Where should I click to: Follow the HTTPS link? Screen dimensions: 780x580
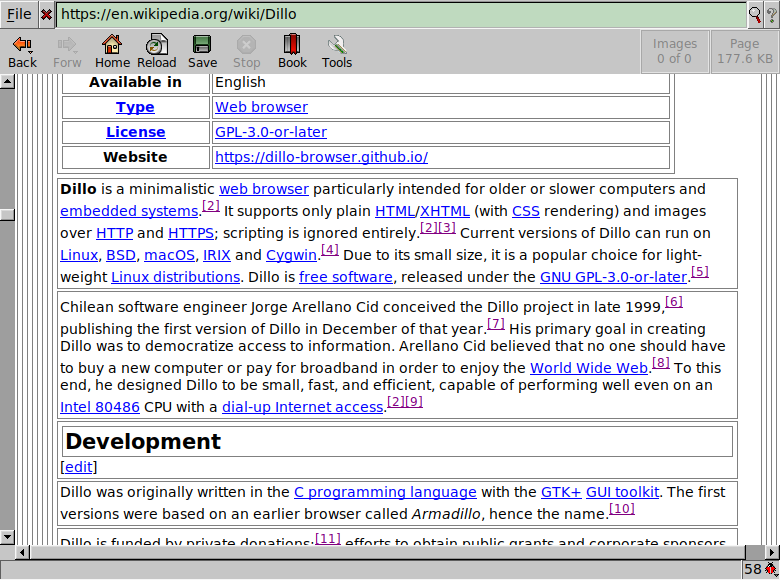click(191, 233)
